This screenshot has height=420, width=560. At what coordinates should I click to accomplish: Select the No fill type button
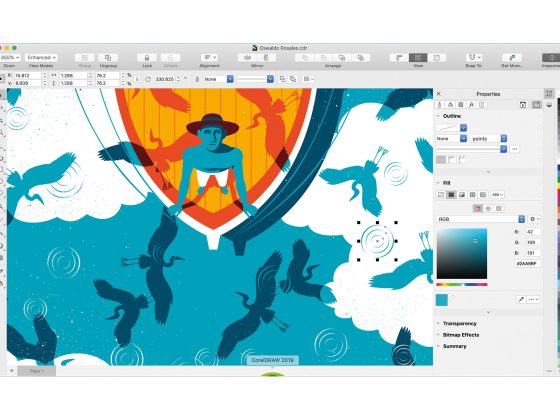point(441,195)
